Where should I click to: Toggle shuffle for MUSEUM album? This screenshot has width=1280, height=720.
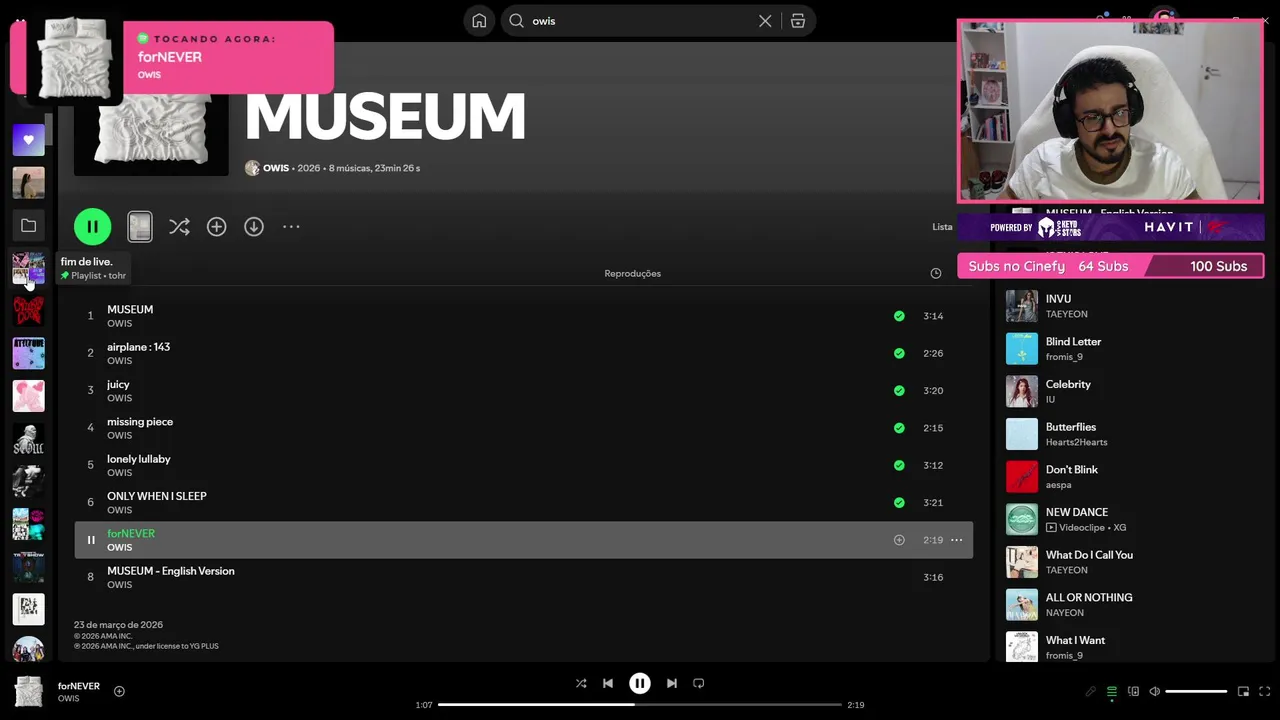pyautogui.click(x=179, y=227)
